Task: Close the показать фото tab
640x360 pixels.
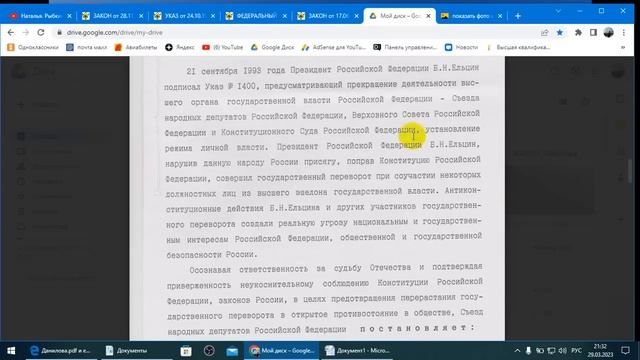Action: [x=500, y=16]
